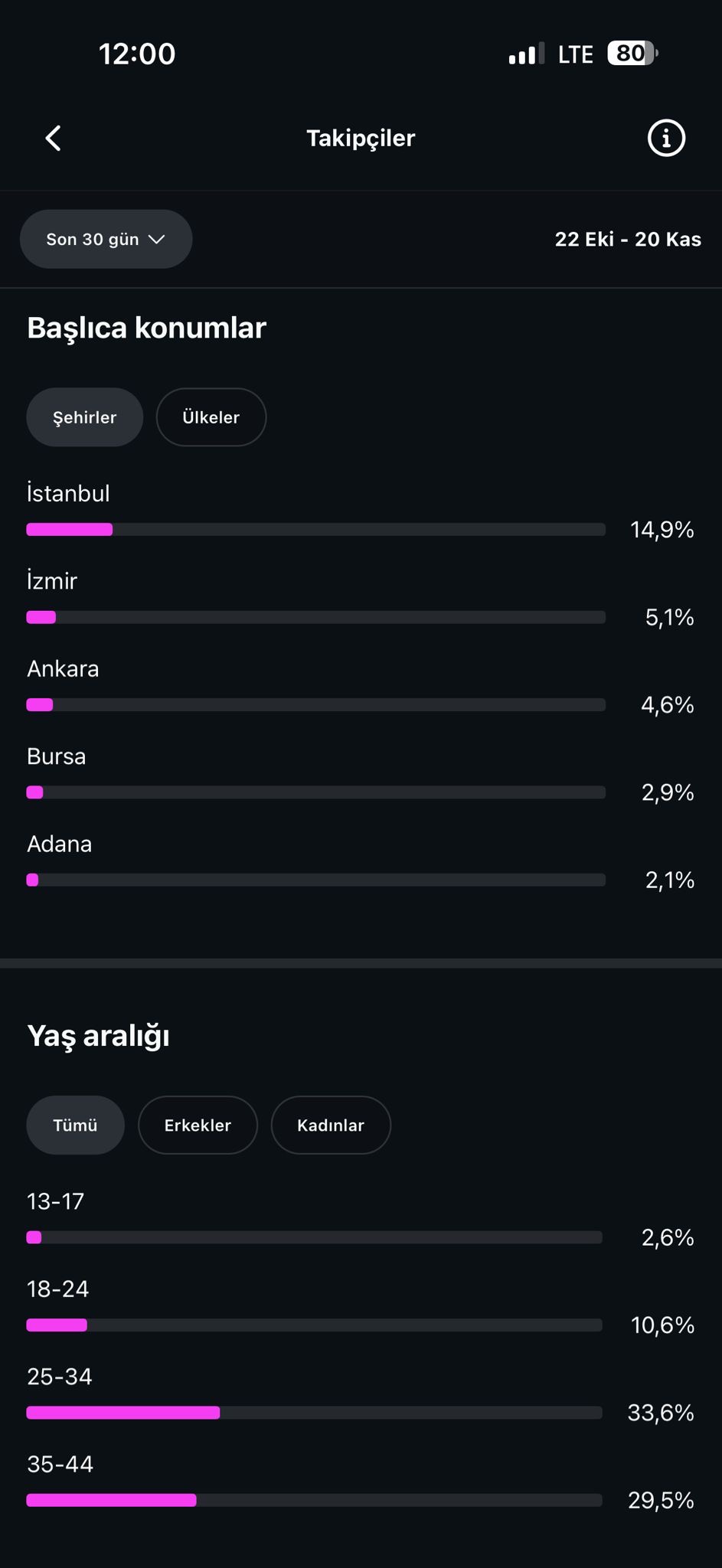Viewport: 722px width, 1568px height.
Task: Expand the Son 30 gün dropdown
Action: 106,239
